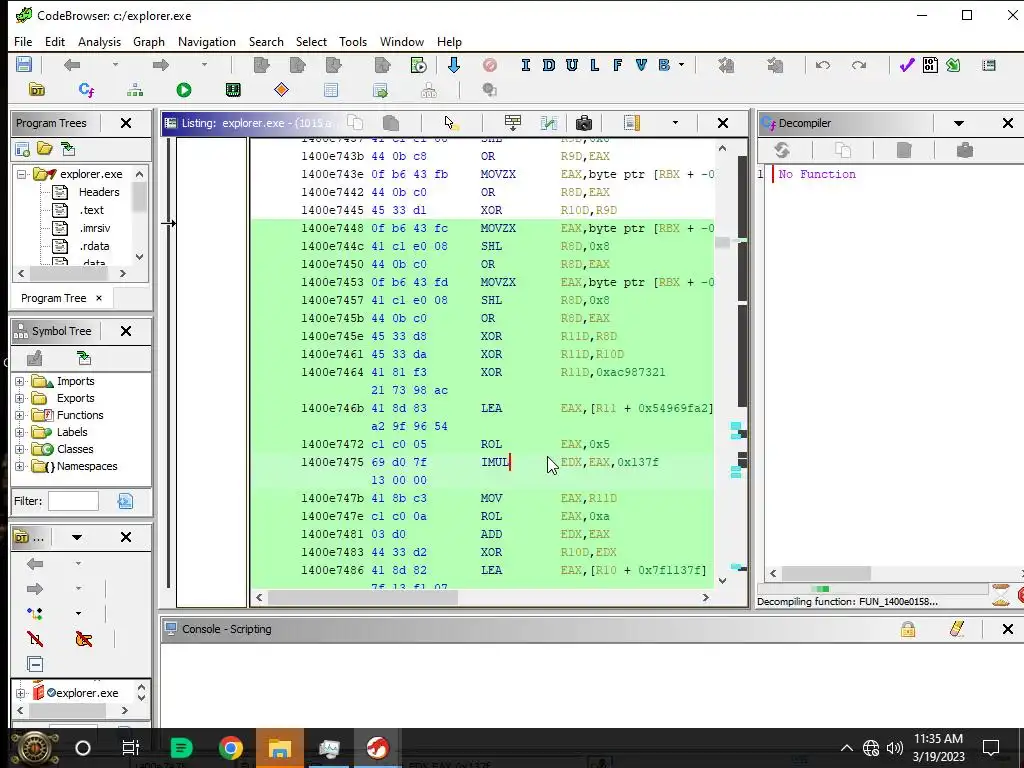1024x768 pixels.
Task: Go forward with the right arrow toolbar button
Action: (161, 65)
